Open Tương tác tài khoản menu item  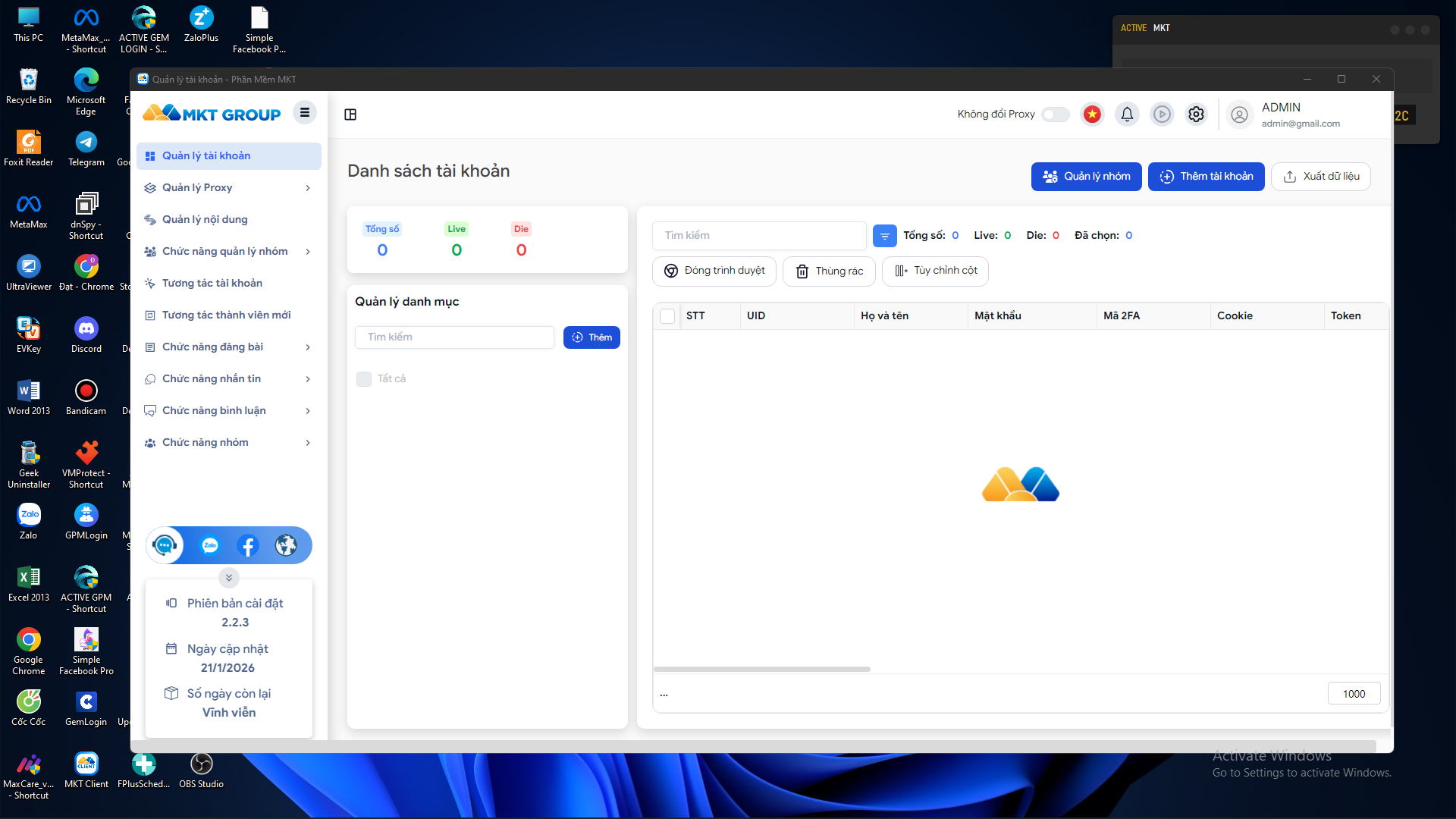pyautogui.click(x=229, y=284)
